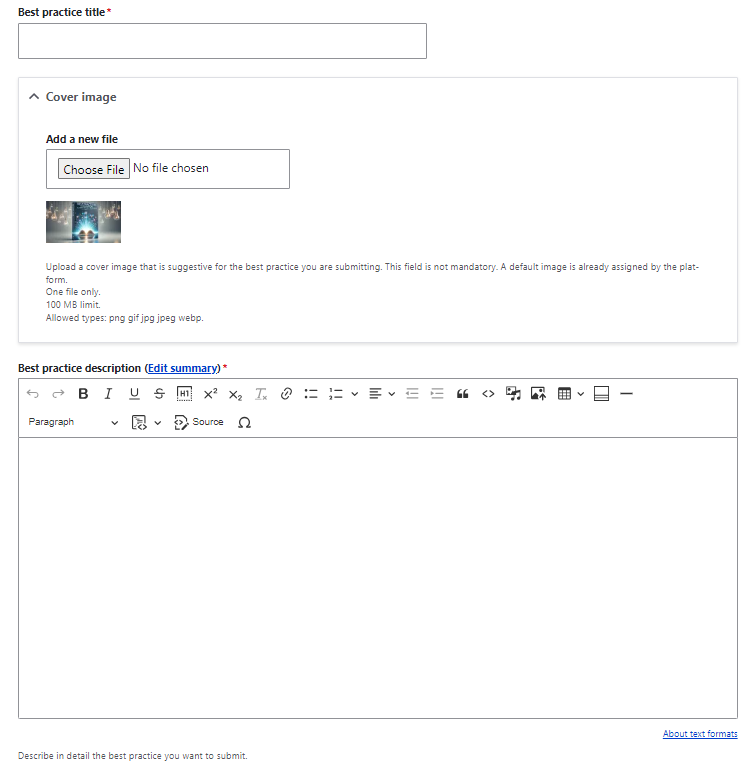The image size is (753, 765).
Task: Open the Edit summary link
Action: [182, 368]
